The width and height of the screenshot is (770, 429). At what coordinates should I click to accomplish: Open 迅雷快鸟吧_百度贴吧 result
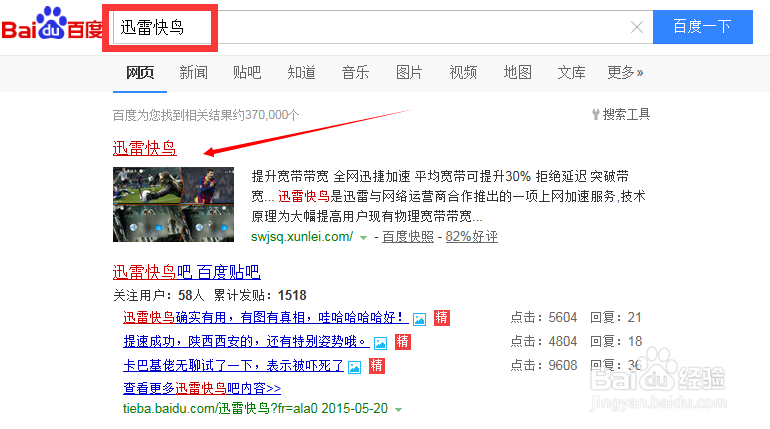point(187,271)
